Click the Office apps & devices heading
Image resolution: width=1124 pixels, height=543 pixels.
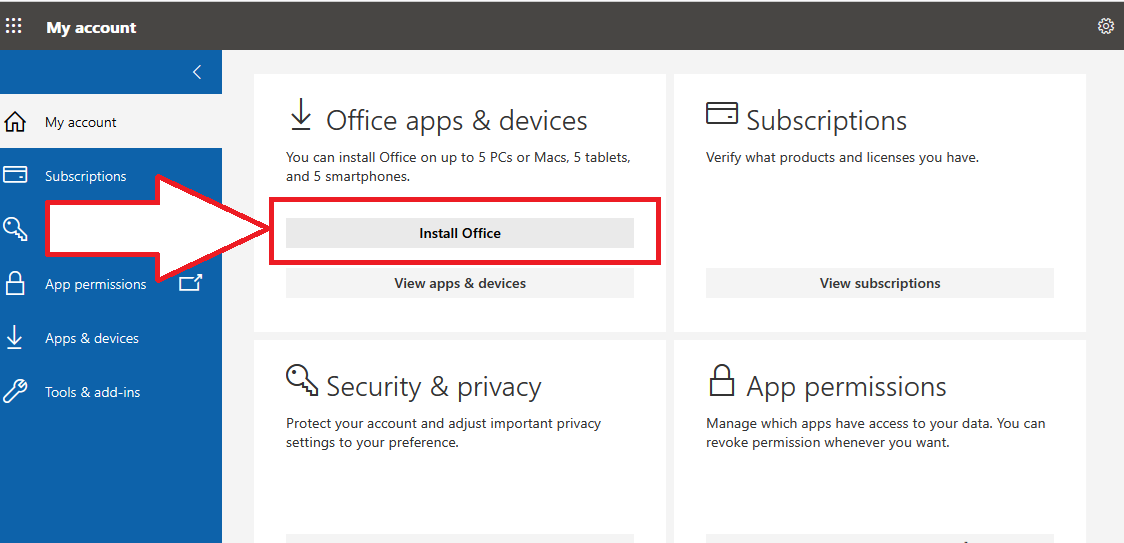click(x=457, y=121)
